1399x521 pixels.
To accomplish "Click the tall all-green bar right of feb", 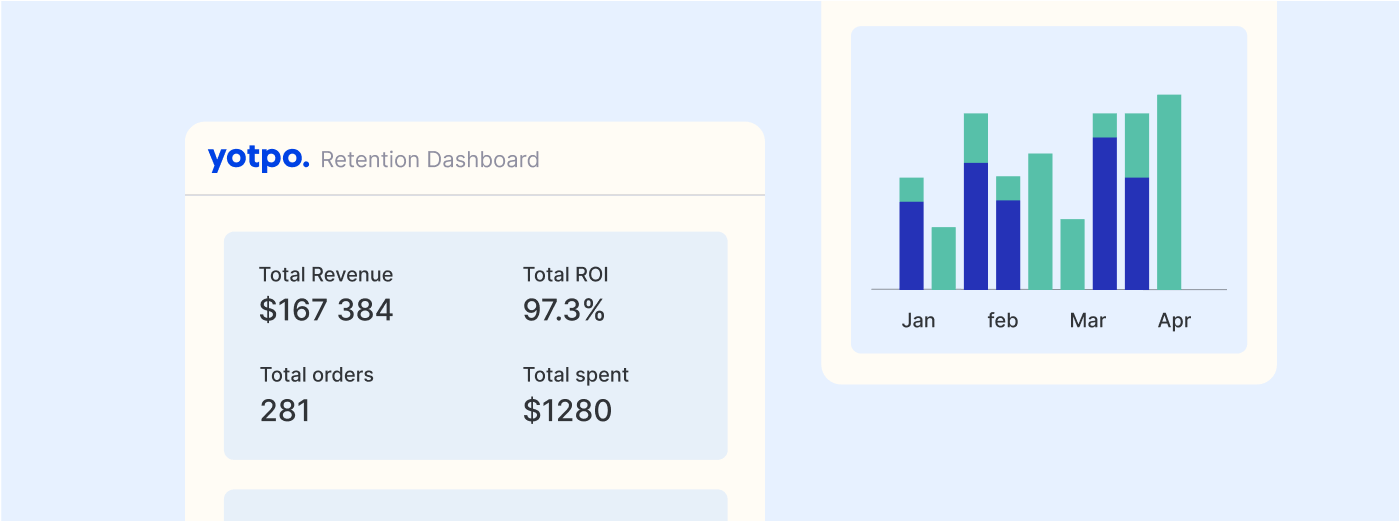I will pos(1040,221).
